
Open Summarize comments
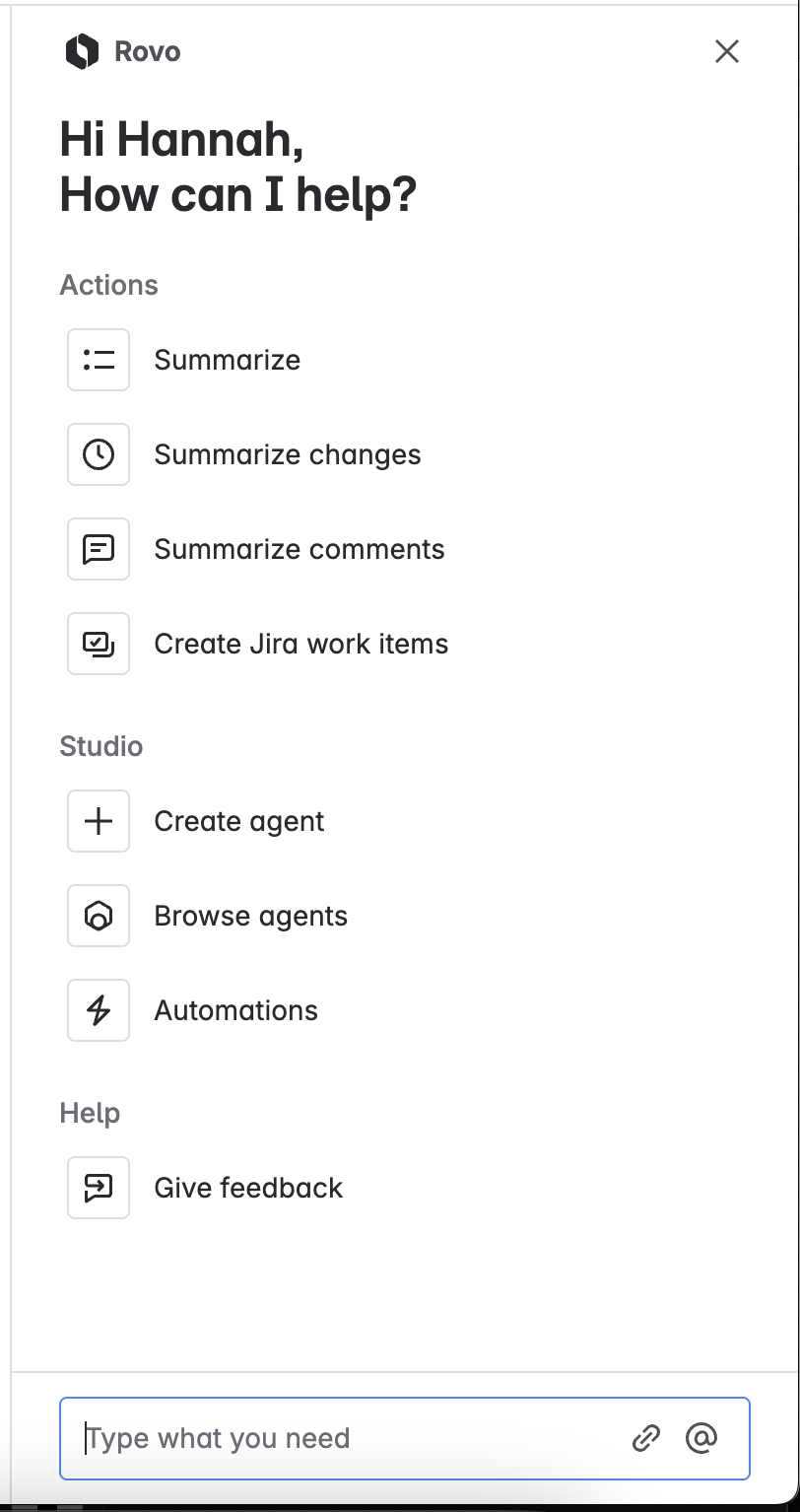[299, 549]
